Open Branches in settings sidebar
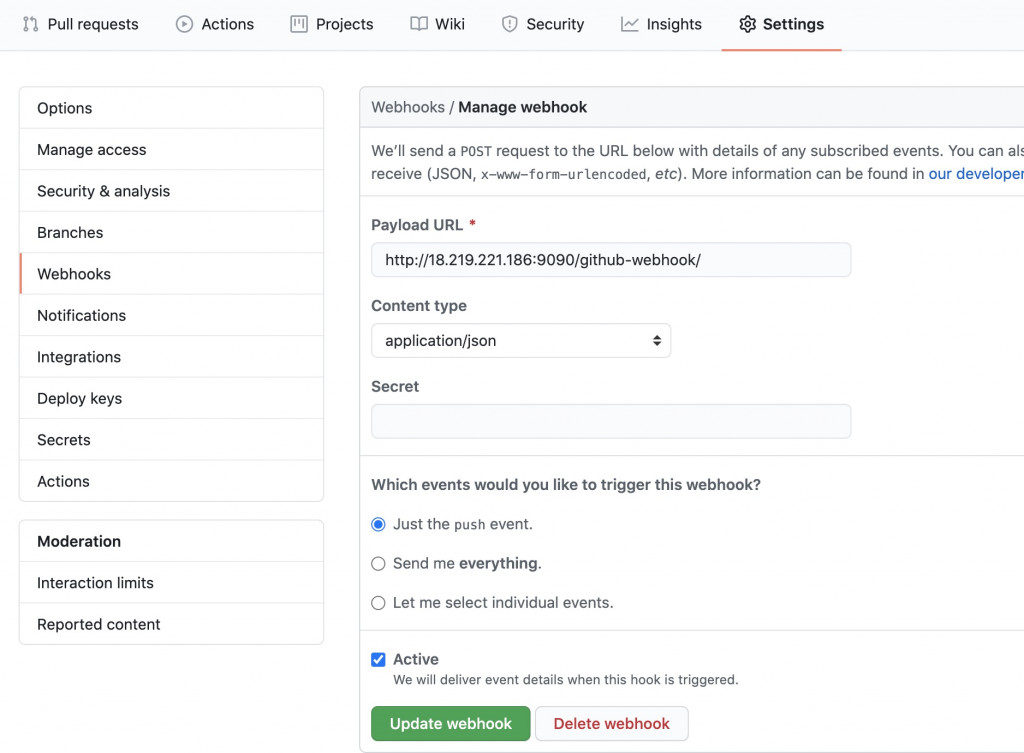1024x753 pixels. click(70, 233)
